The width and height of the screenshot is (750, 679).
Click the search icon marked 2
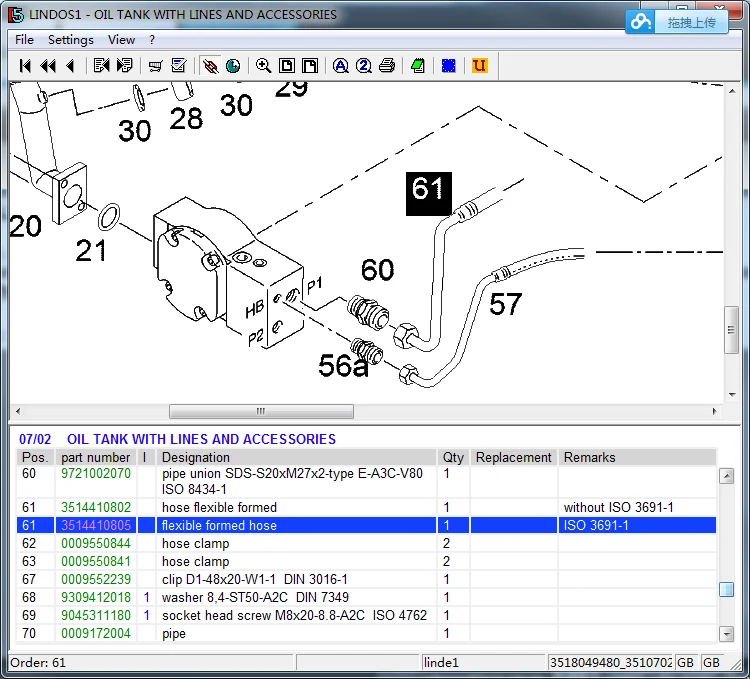[x=364, y=66]
